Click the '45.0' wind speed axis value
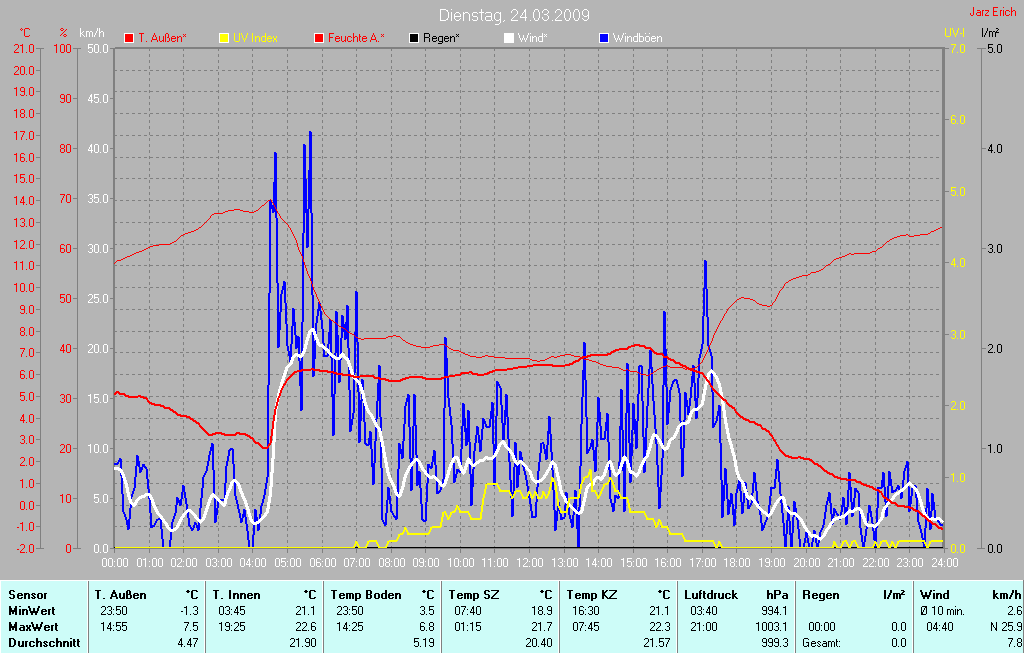This screenshot has width=1024, height=653. pyautogui.click(x=98, y=99)
